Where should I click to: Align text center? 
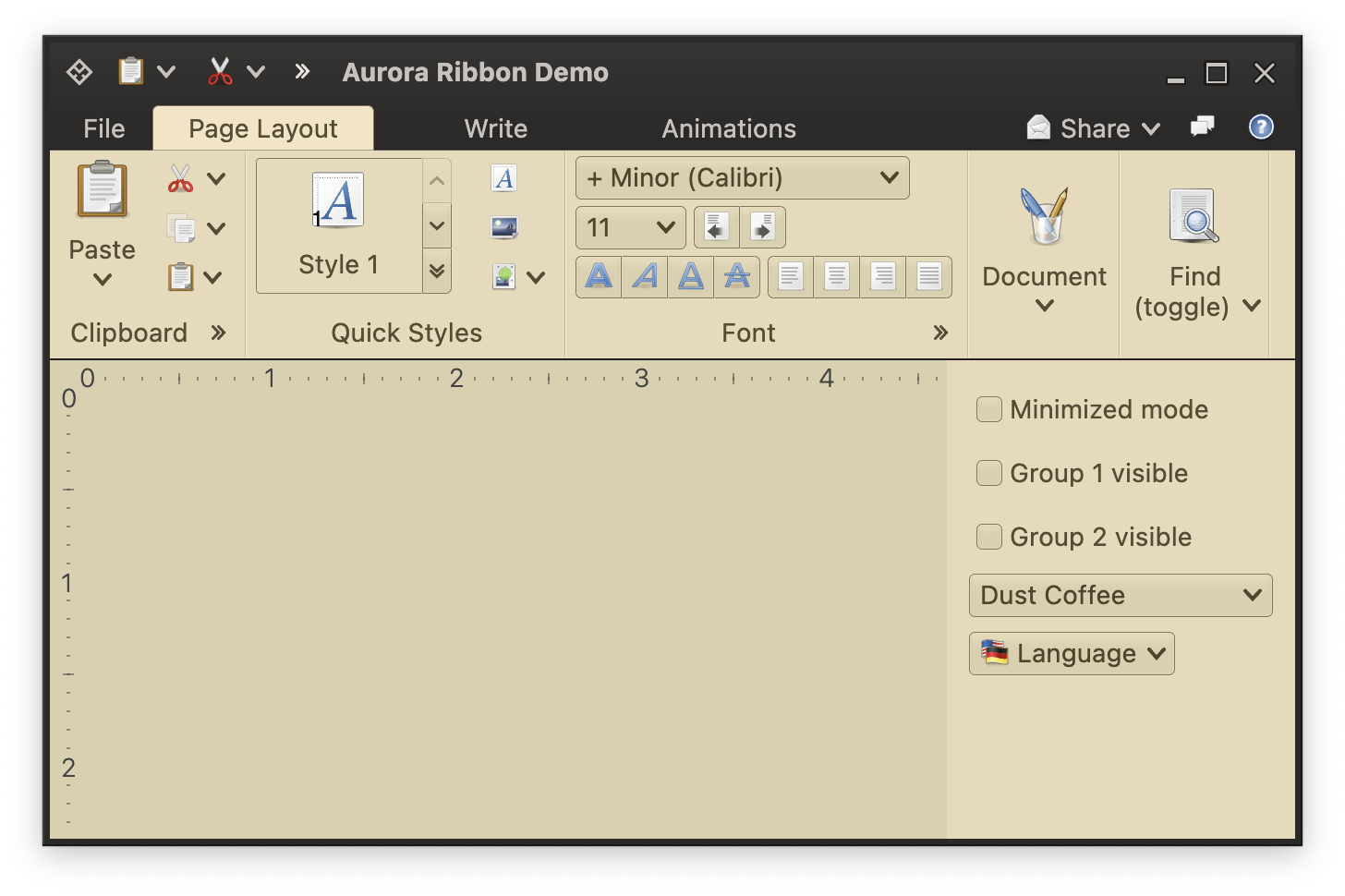837,276
